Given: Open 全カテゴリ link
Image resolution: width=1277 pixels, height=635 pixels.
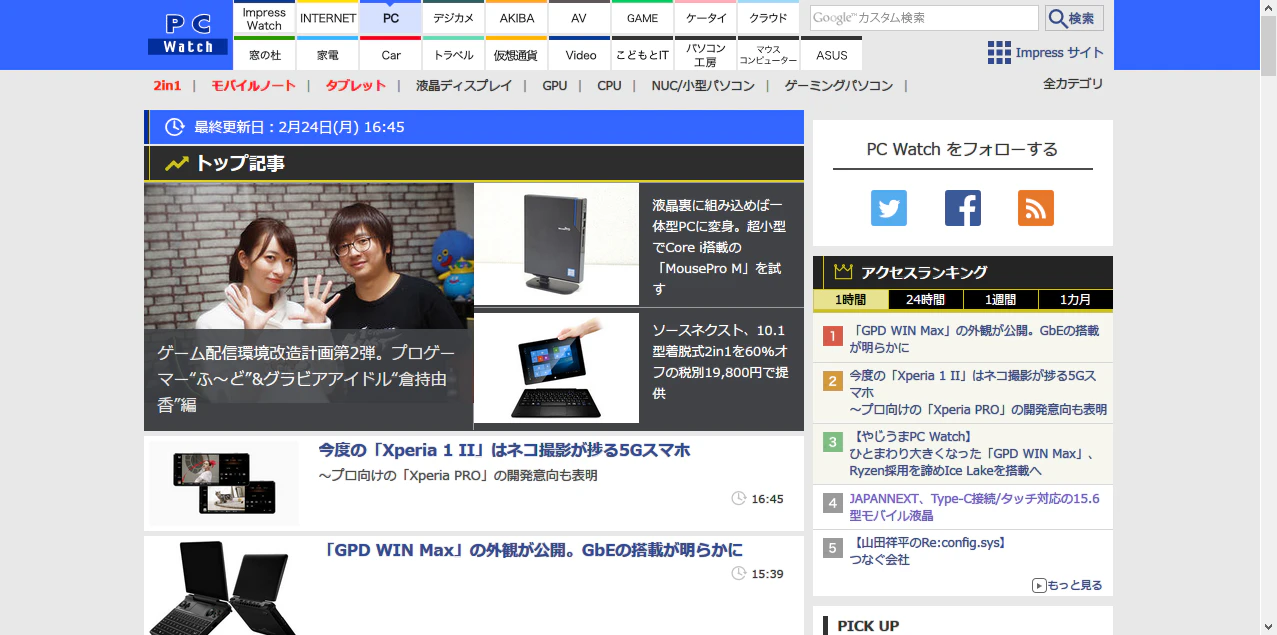Looking at the screenshot, I should pos(1073,84).
